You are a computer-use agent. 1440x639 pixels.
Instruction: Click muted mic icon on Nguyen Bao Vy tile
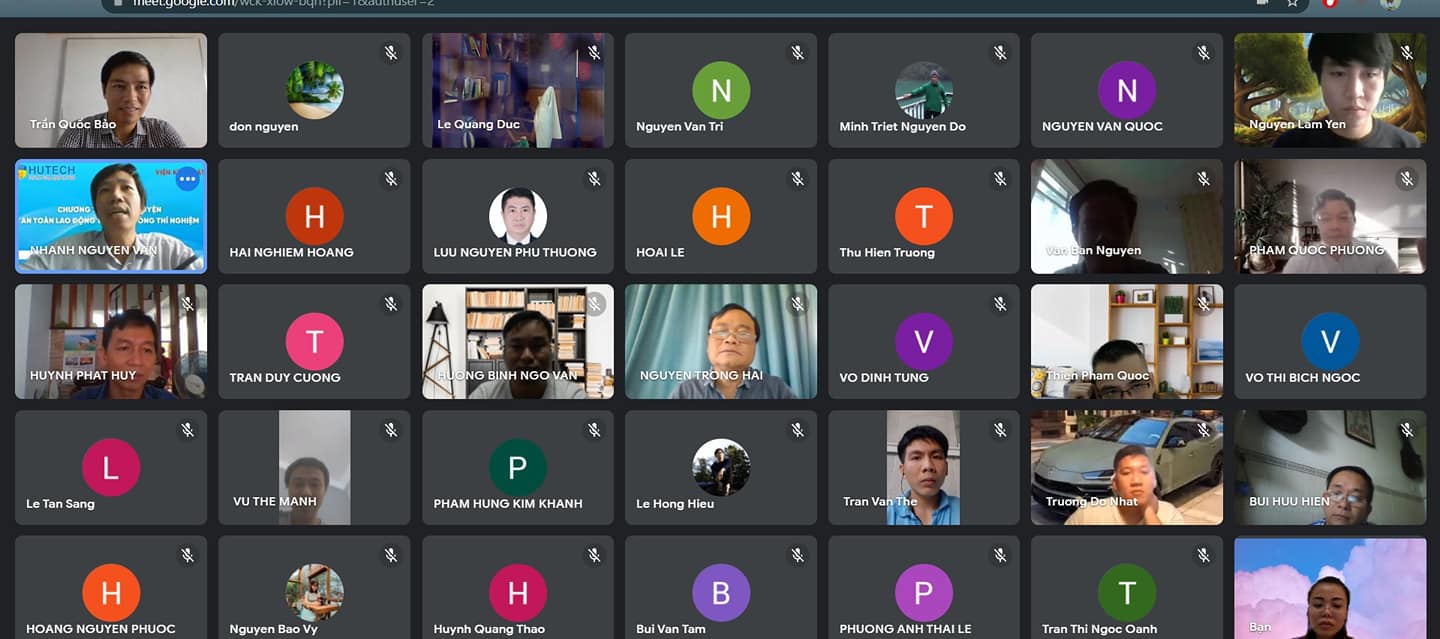(x=391, y=555)
